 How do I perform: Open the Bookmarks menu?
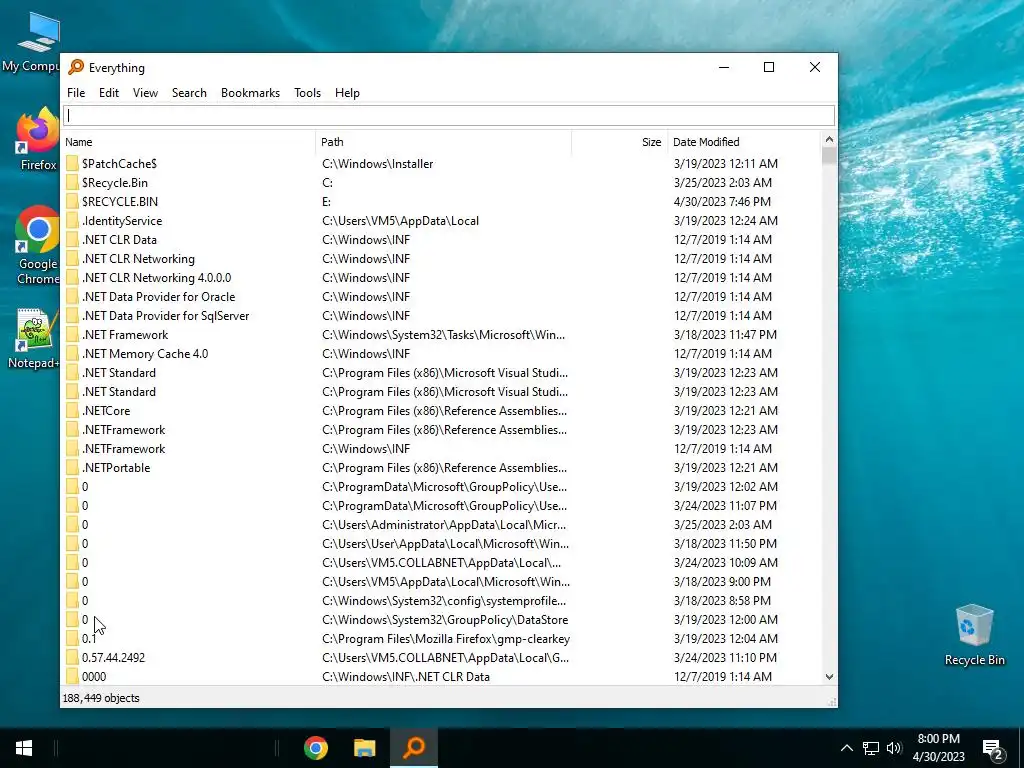(x=250, y=93)
